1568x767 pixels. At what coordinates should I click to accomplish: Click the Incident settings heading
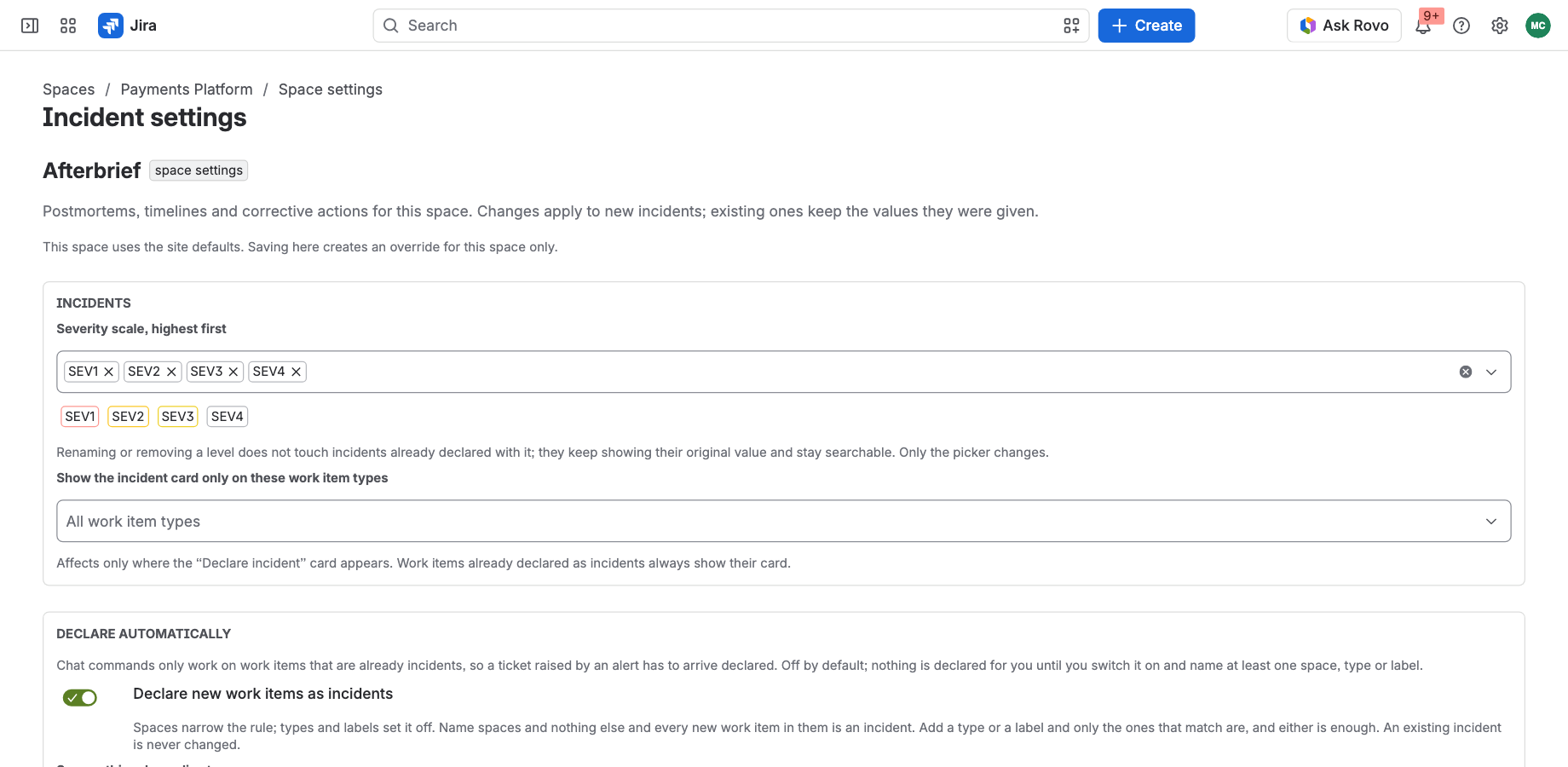pyautogui.click(x=145, y=118)
